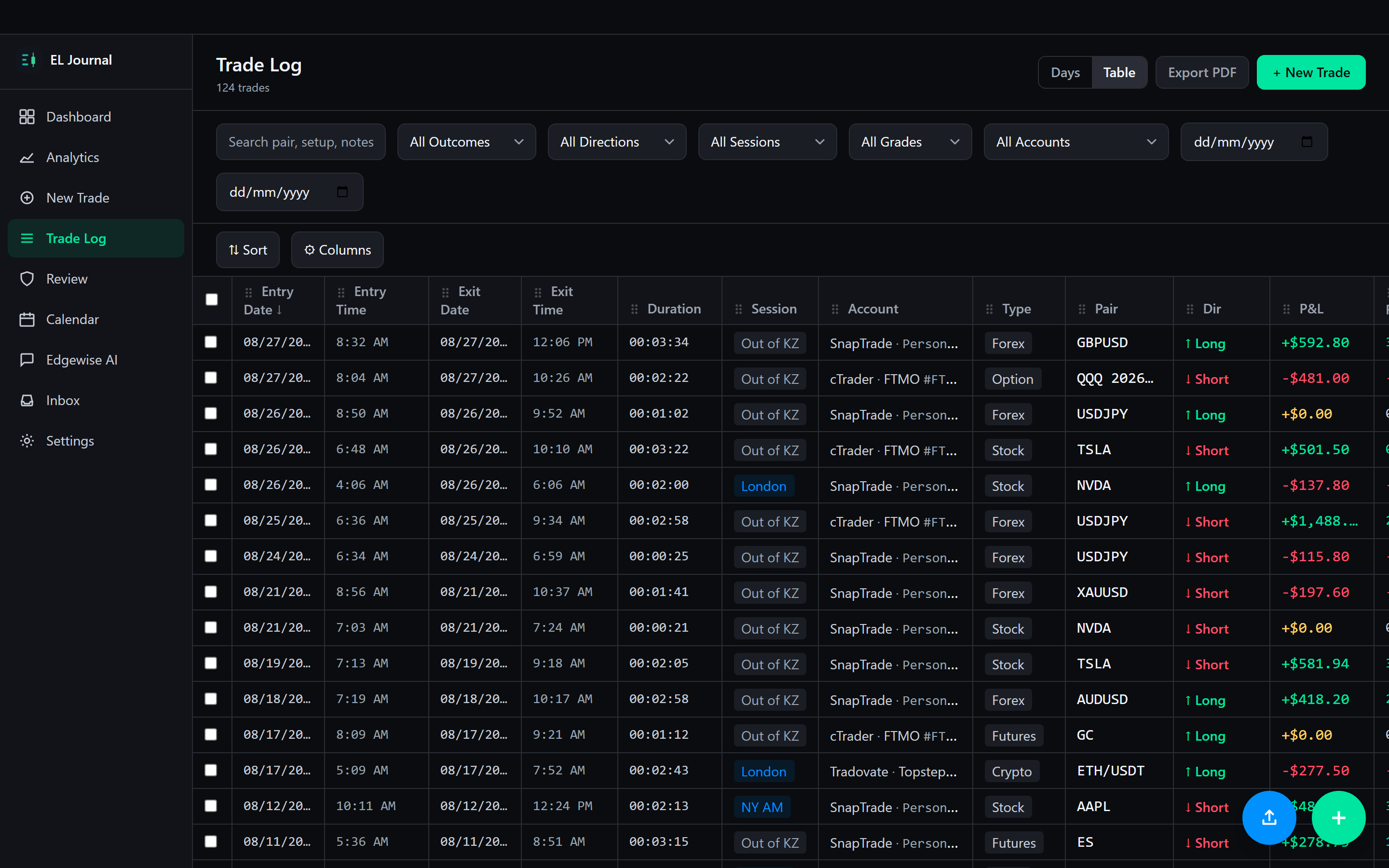Screen dimensions: 1389x868
Task: Open the All Outcomes dropdown
Action: 466,142
